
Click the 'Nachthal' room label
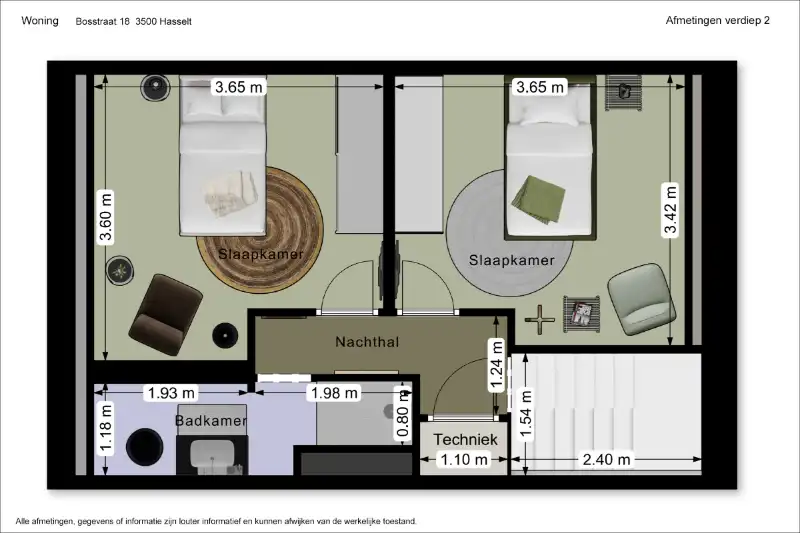pos(367,342)
